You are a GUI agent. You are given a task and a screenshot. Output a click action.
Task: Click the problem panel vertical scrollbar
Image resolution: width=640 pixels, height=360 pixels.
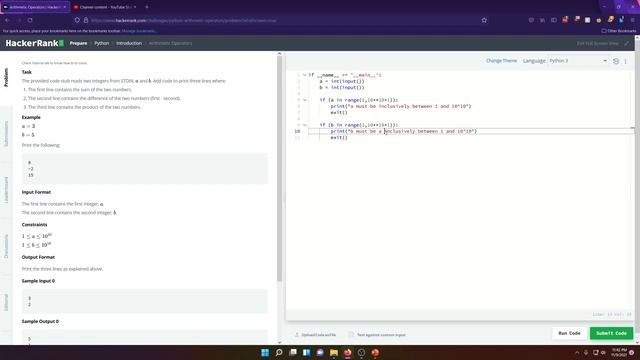(280, 168)
